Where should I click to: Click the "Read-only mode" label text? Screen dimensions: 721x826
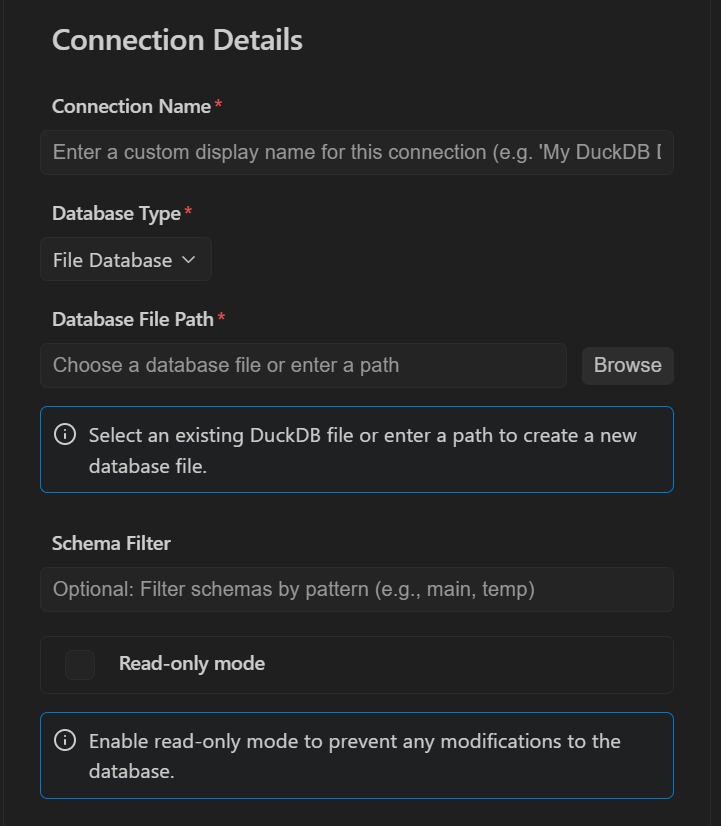point(192,664)
